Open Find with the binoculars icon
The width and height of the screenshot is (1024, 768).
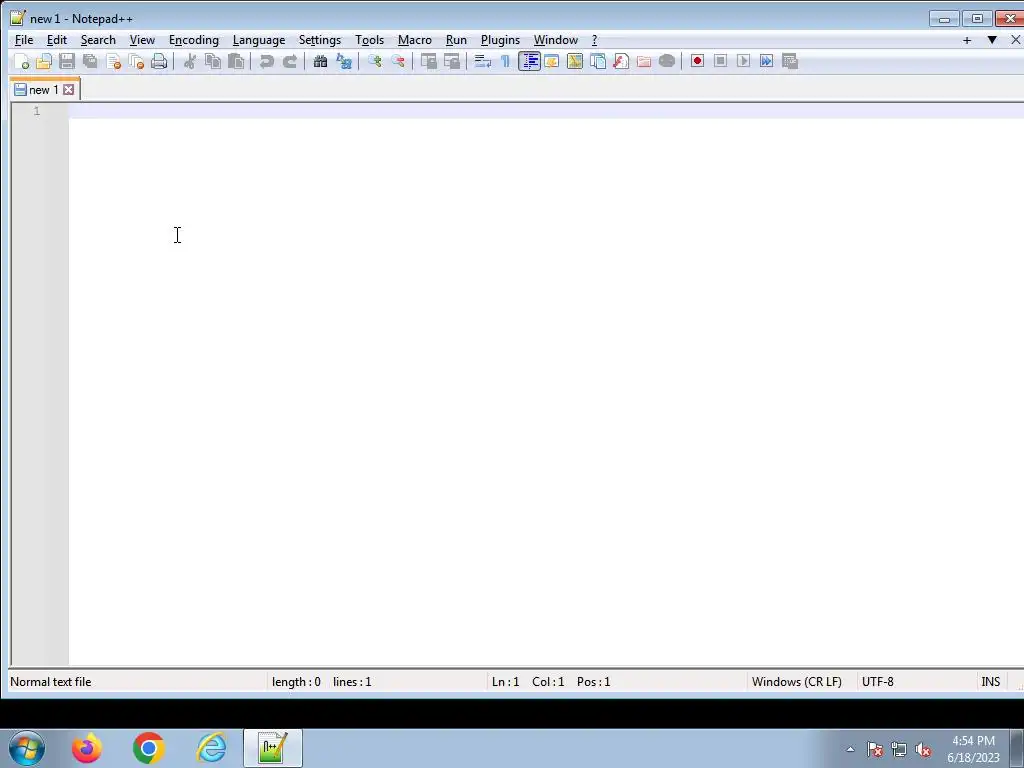tap(320, 61)
